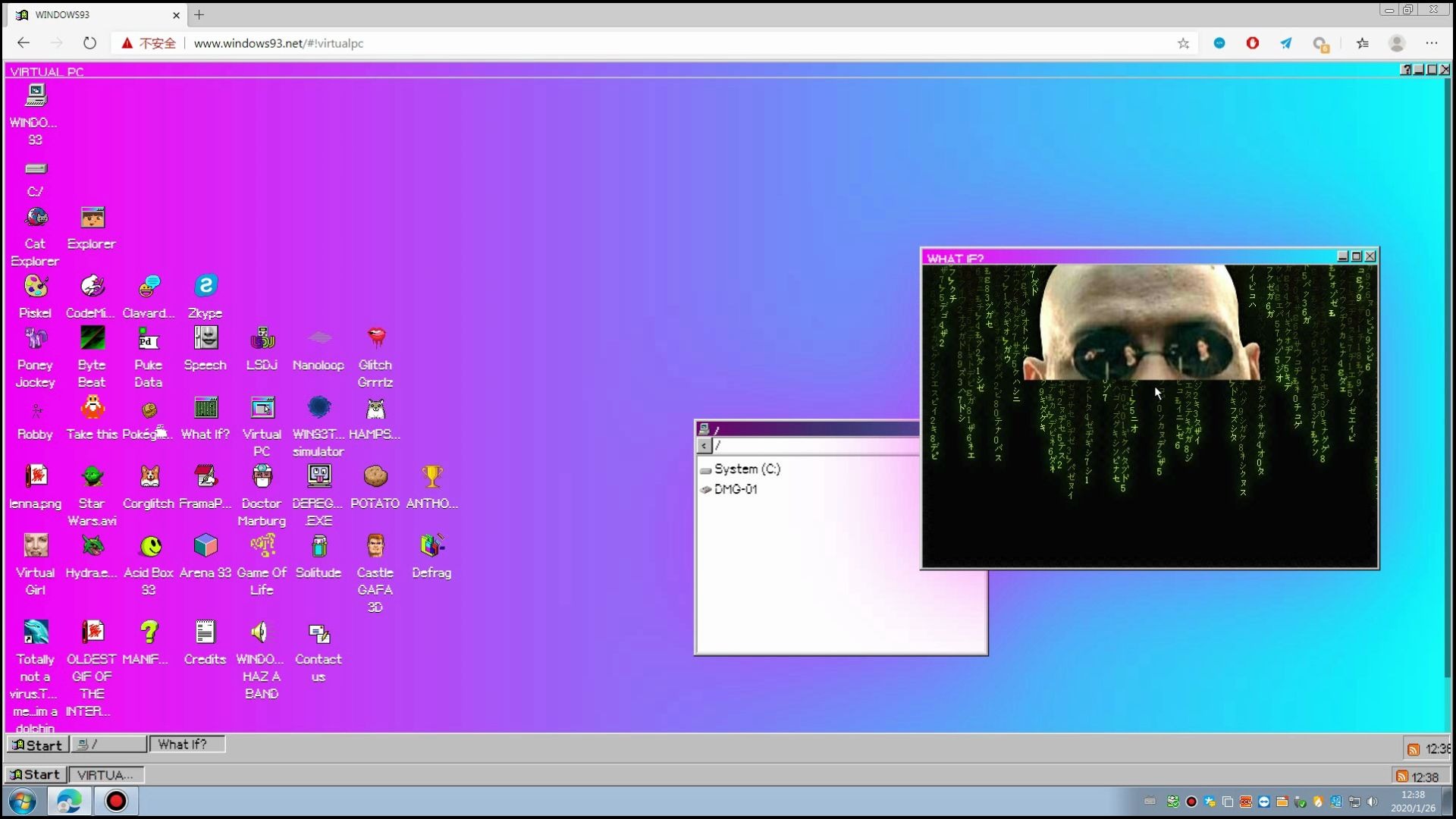Select System (C:) in the file explorer
The height and width of the screenshot is (819, 1456).
748,469
